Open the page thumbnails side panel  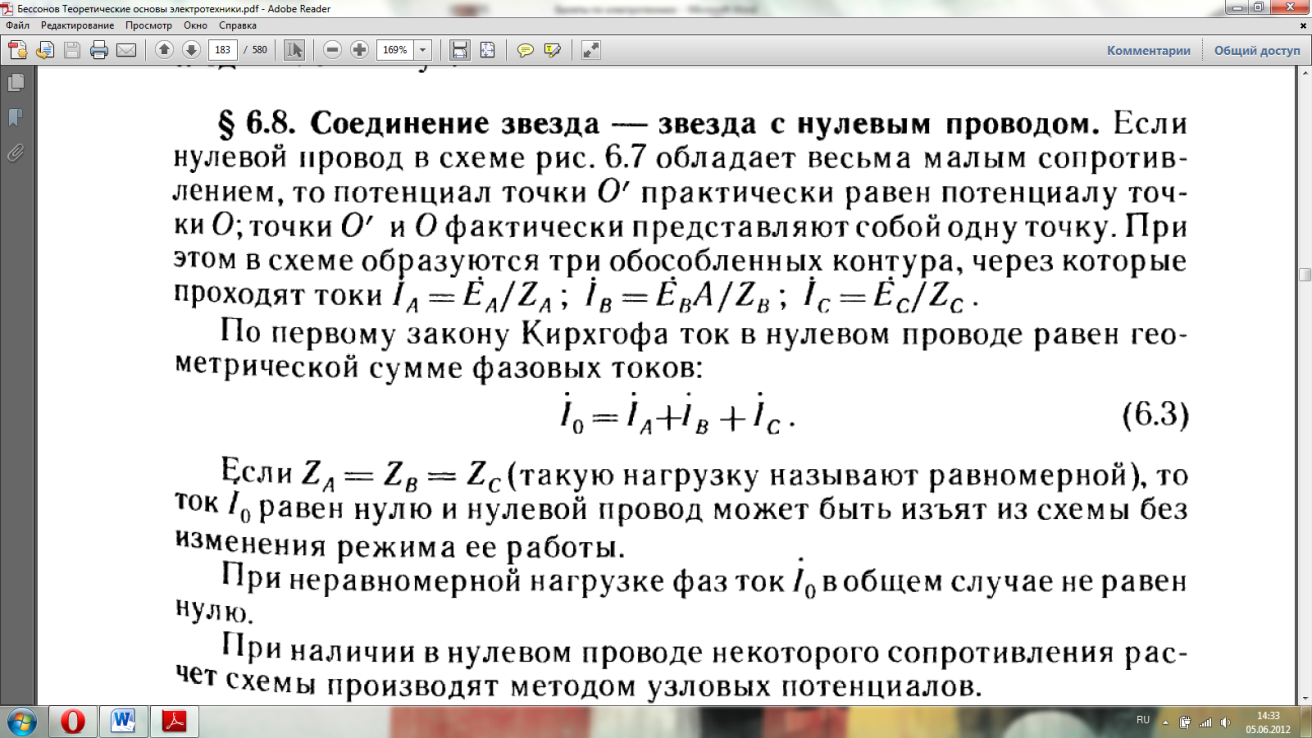pyautogui.click(x=16, y=83)
